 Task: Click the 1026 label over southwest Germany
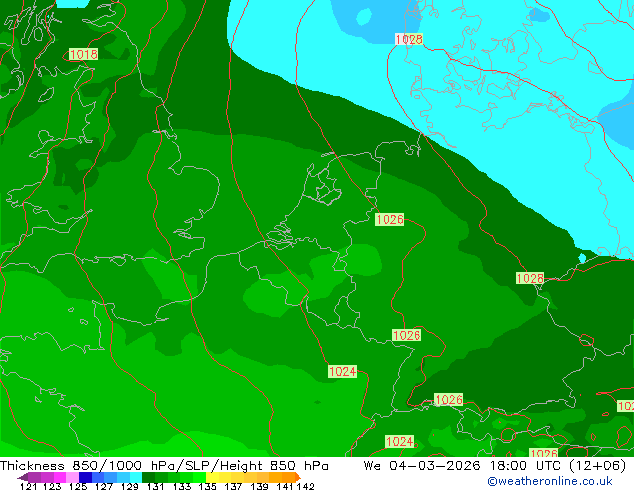pos(406,335)
